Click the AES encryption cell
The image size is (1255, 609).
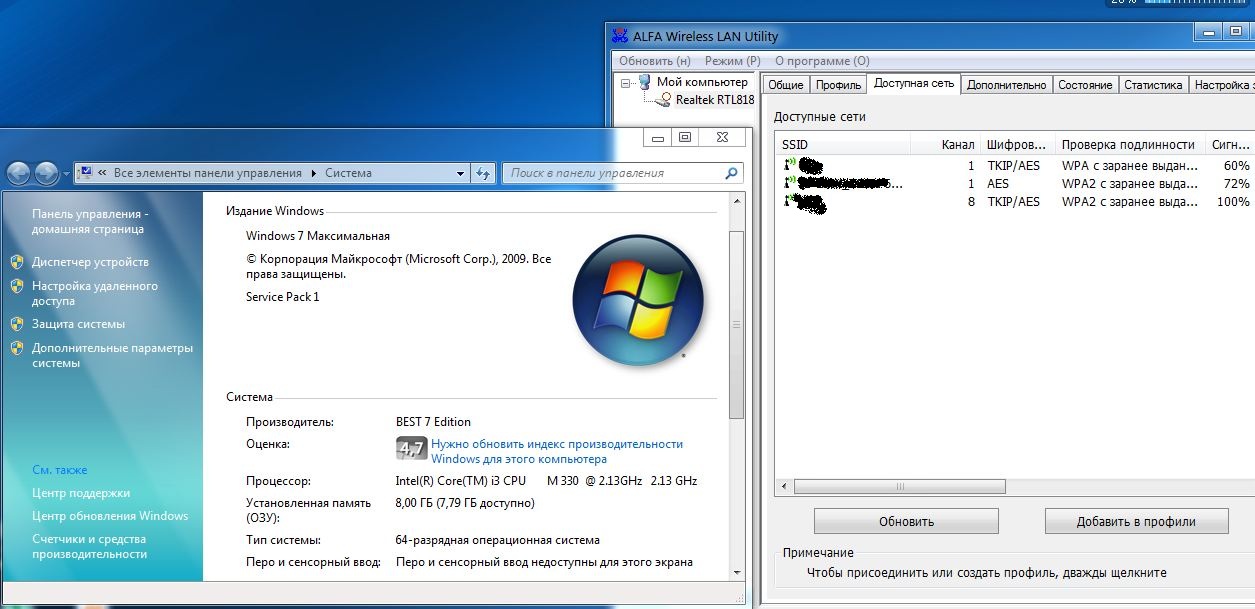click(x=997, y=184)
